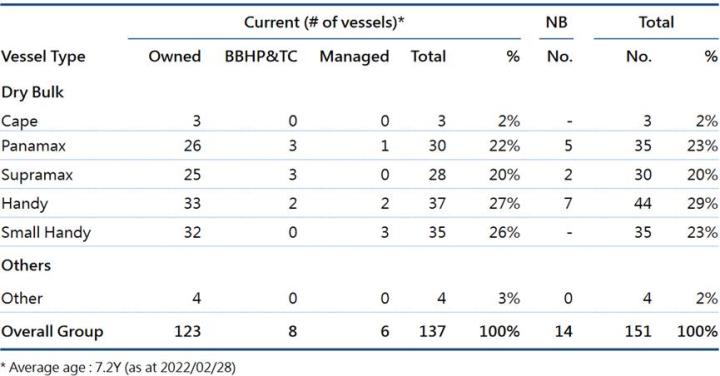Select Overall Group owned value 123

187,331
